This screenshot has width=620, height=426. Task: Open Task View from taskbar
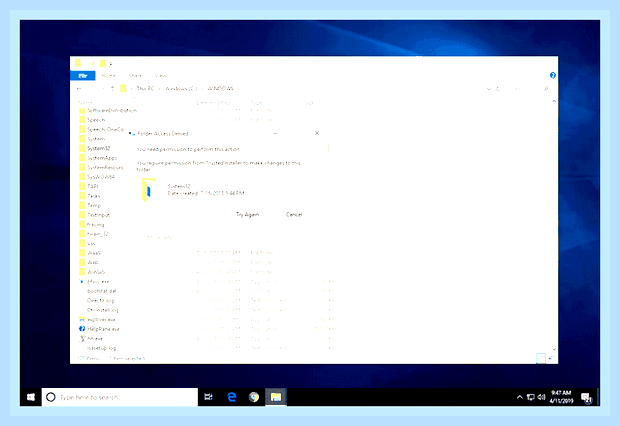[x=208, y=397]
